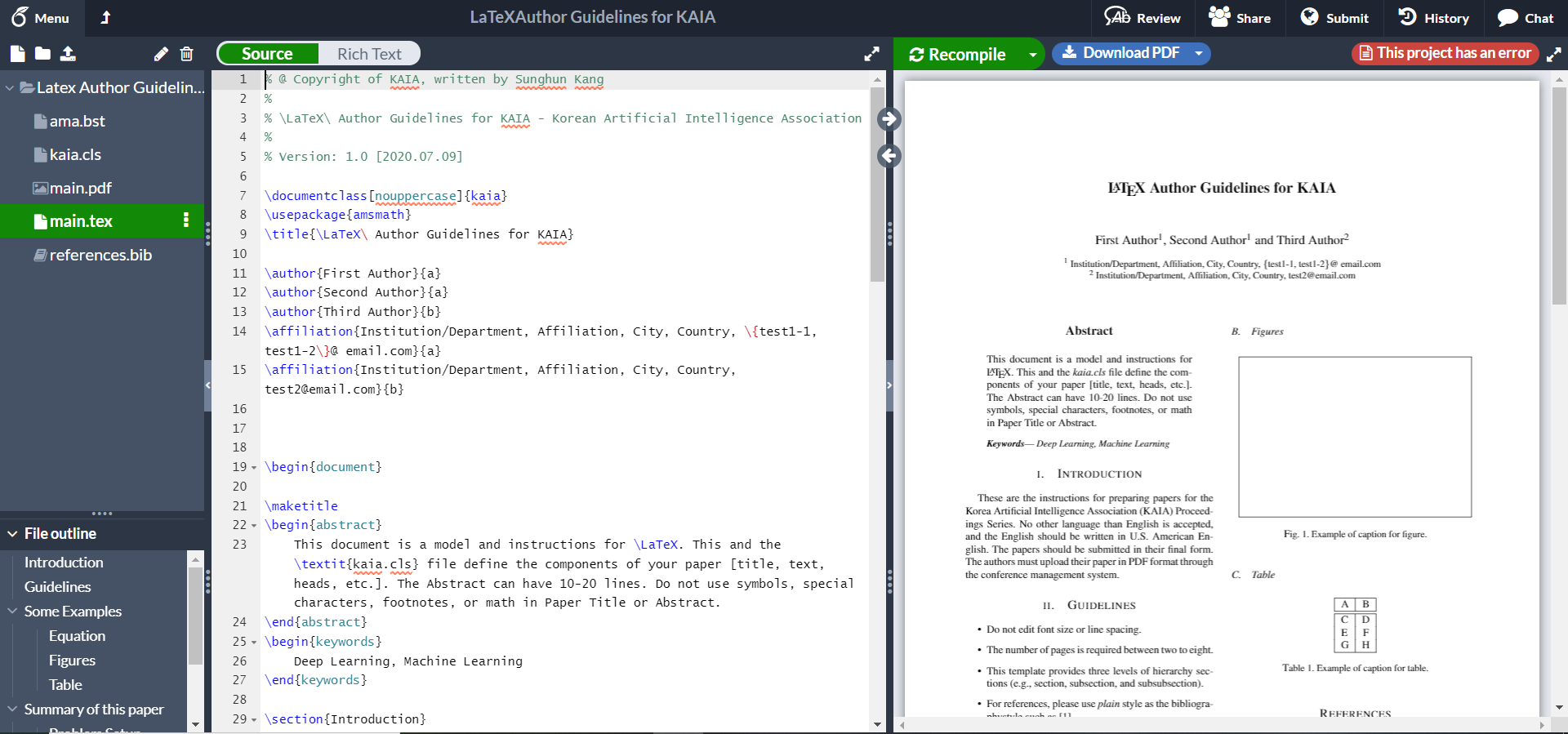Screen dimensions: 1568x734
Task: Click the delete trash icon
Action: [186, 54]
